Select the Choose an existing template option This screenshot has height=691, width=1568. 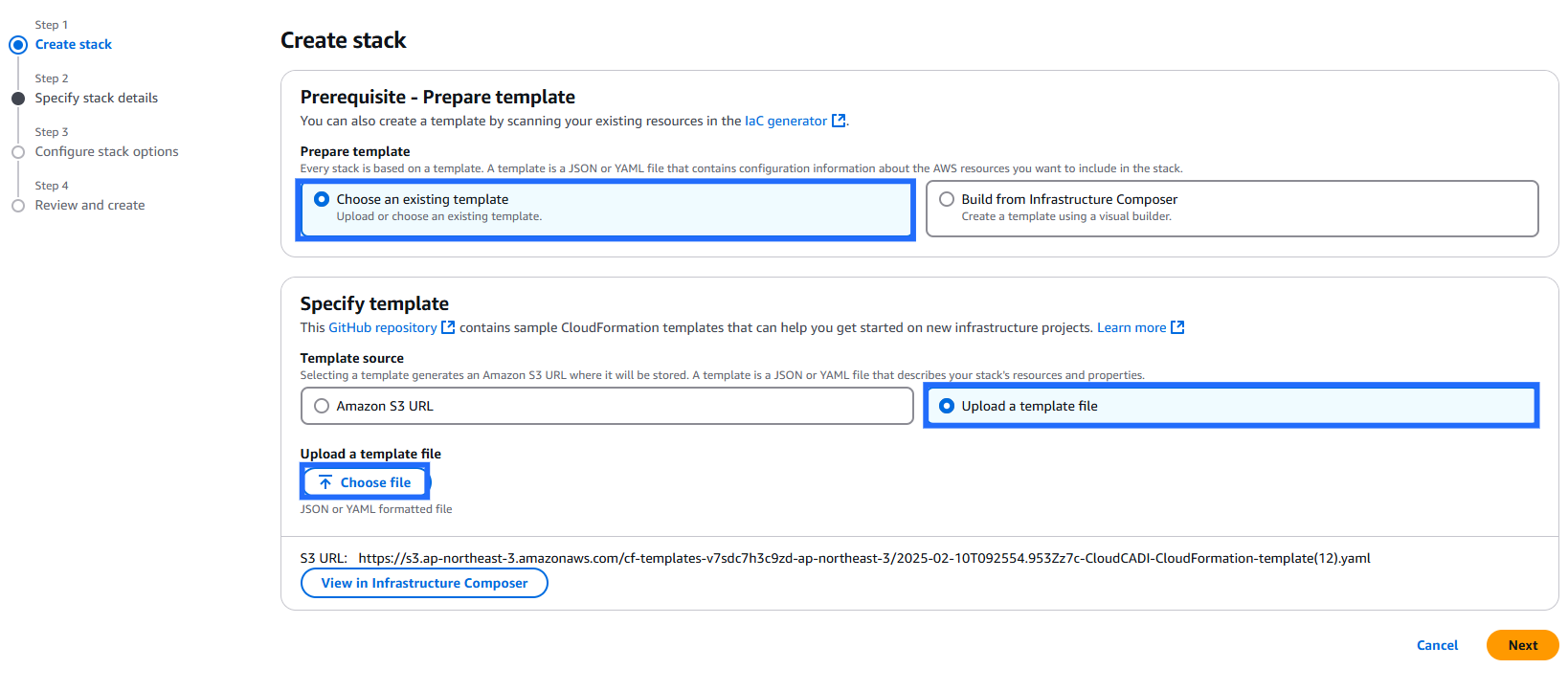(x=322, y=199)
